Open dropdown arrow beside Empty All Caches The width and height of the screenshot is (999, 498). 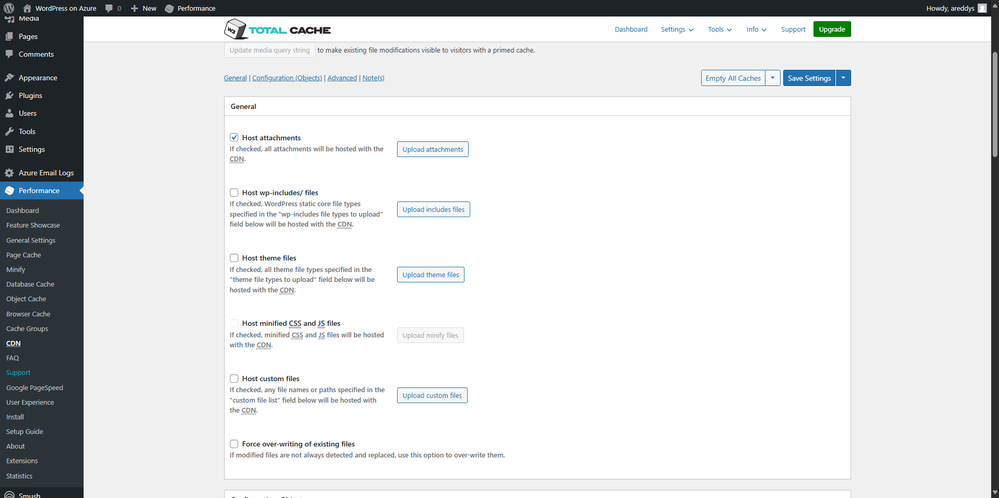773,78
